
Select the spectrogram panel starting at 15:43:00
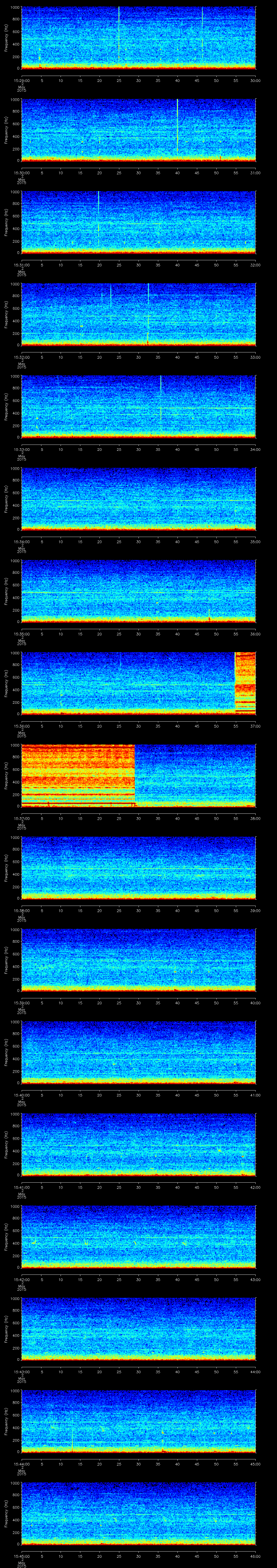pos(138,1329)
